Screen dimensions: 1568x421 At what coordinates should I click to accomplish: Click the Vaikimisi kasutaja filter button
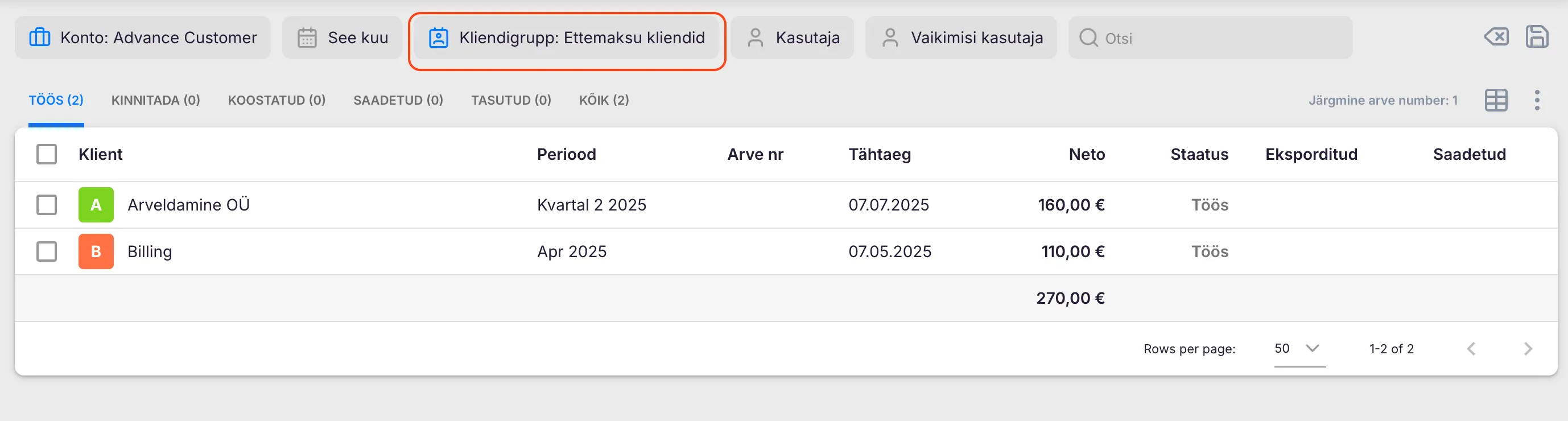coord(961,38)
